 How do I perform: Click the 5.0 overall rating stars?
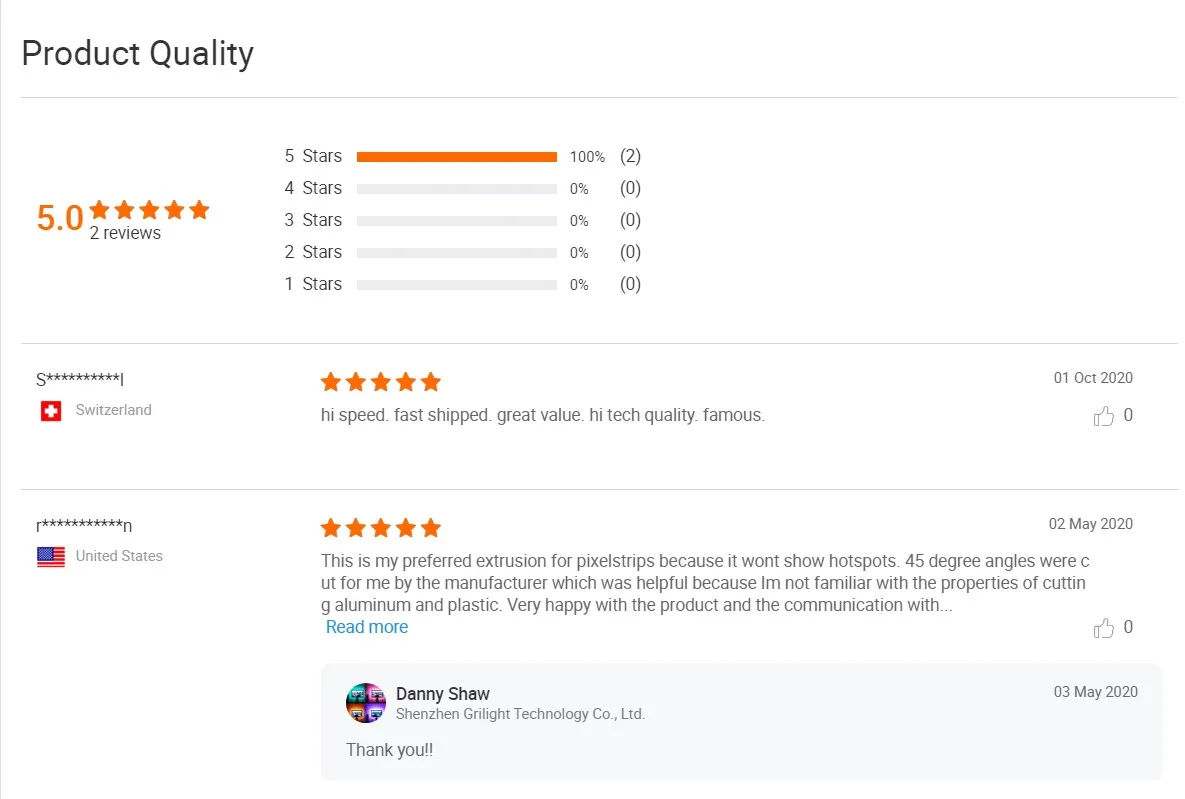149,210
